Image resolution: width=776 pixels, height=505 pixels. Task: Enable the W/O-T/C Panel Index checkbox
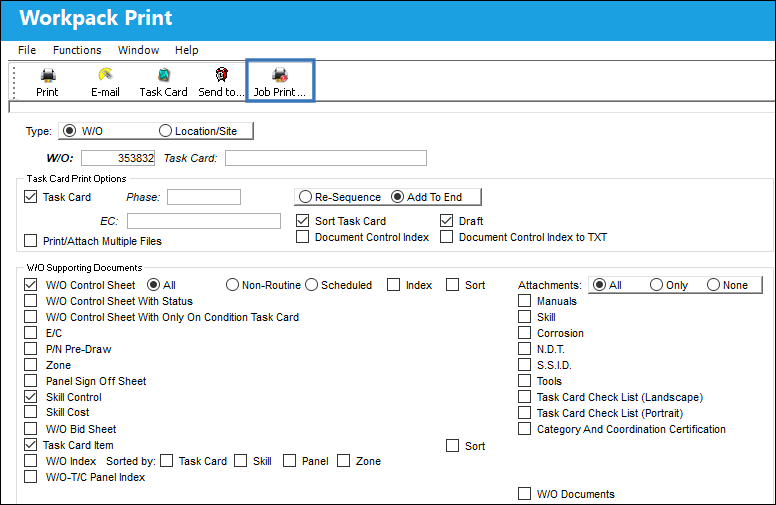[x=31, y=477]
